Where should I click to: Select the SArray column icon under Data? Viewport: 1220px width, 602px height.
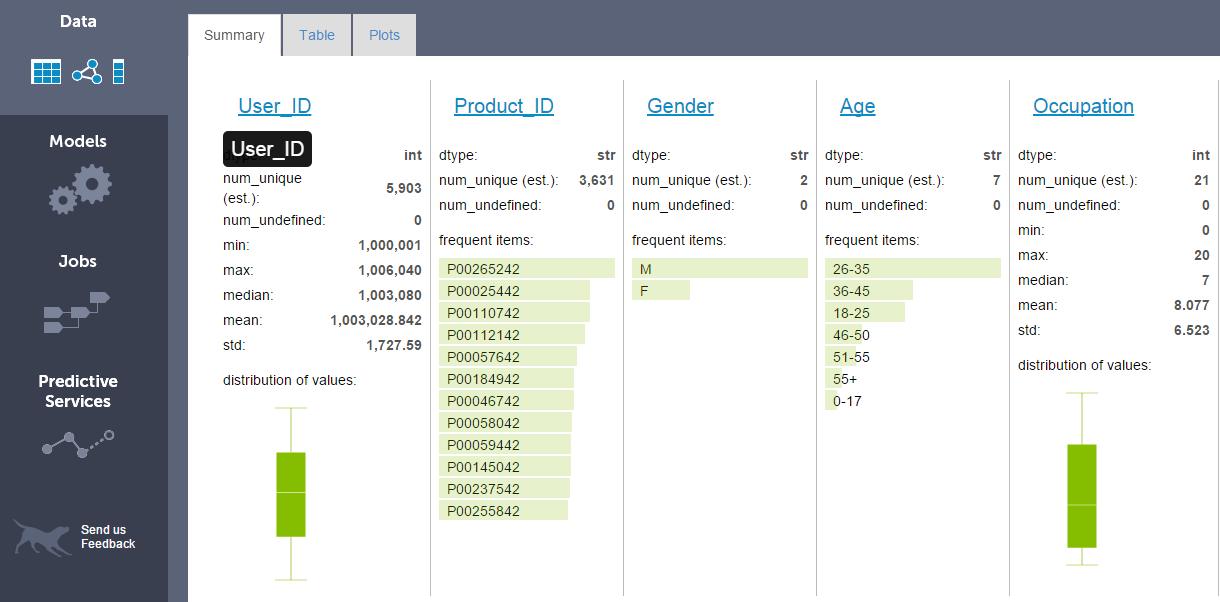[x=118, y=72]
